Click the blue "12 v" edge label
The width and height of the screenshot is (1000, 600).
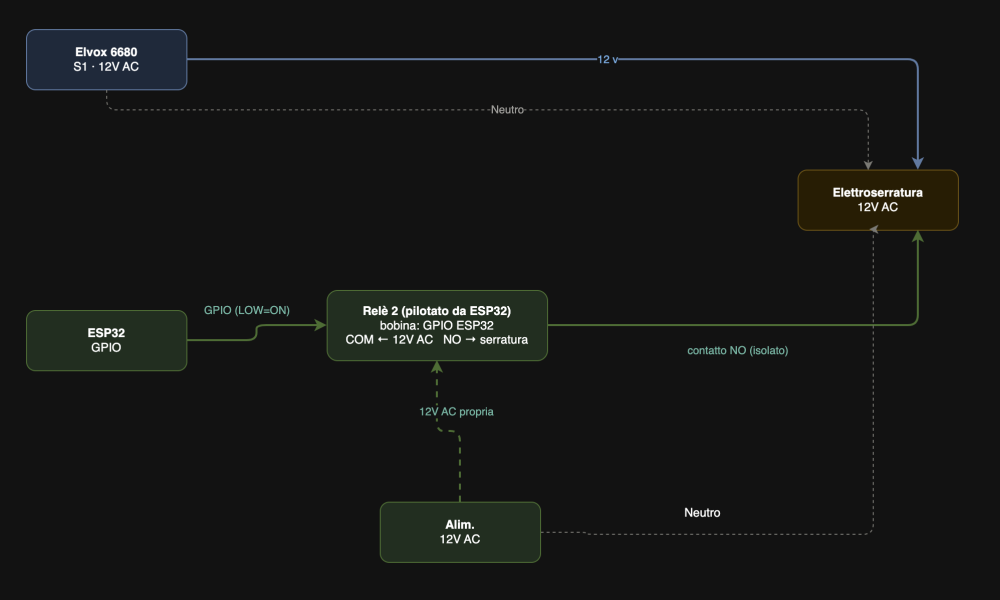pos(607,60)
